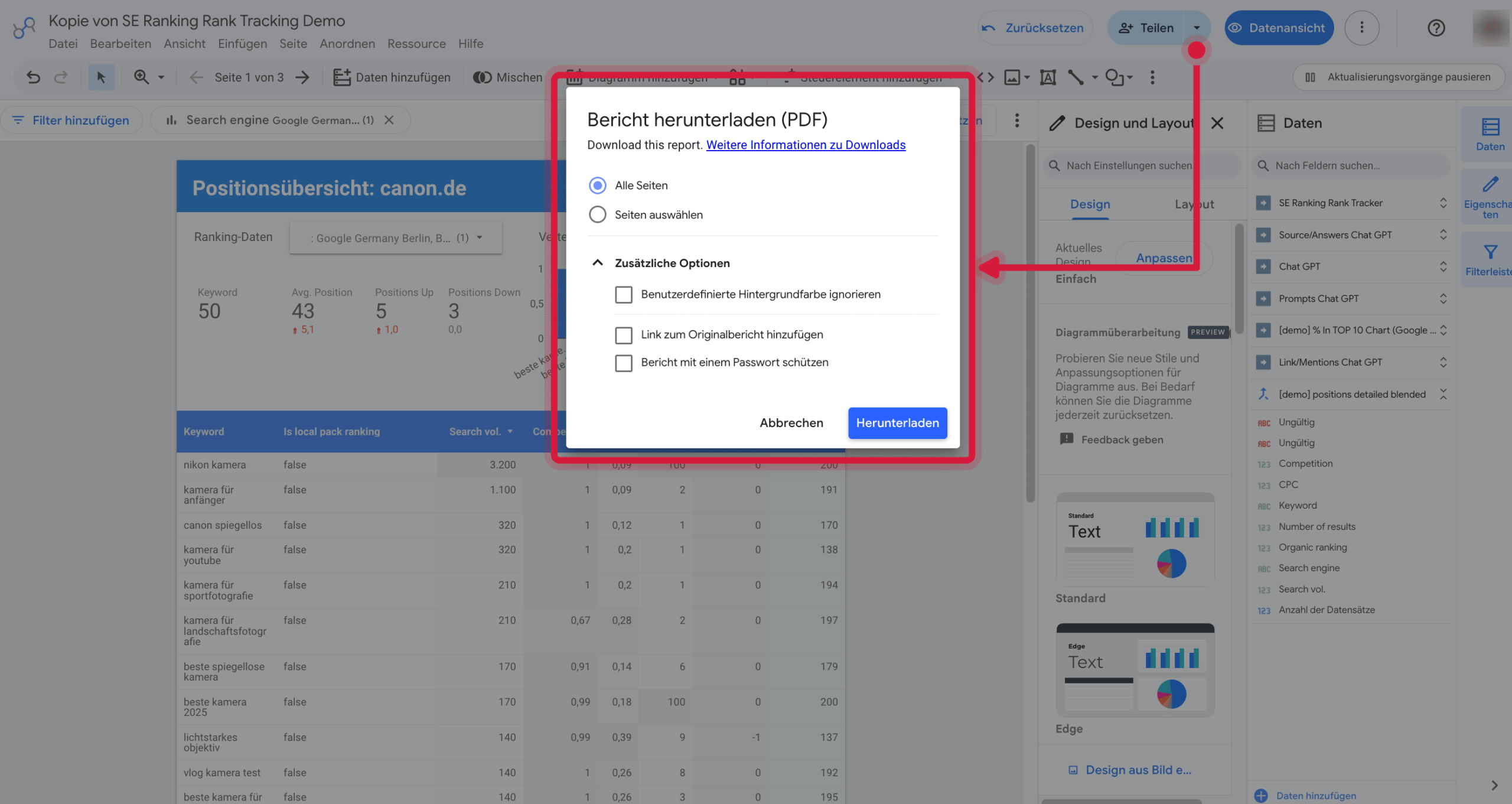The image size is (1512, 804).
Task: Click the redo arrow icon
Action: pos(61,77)
